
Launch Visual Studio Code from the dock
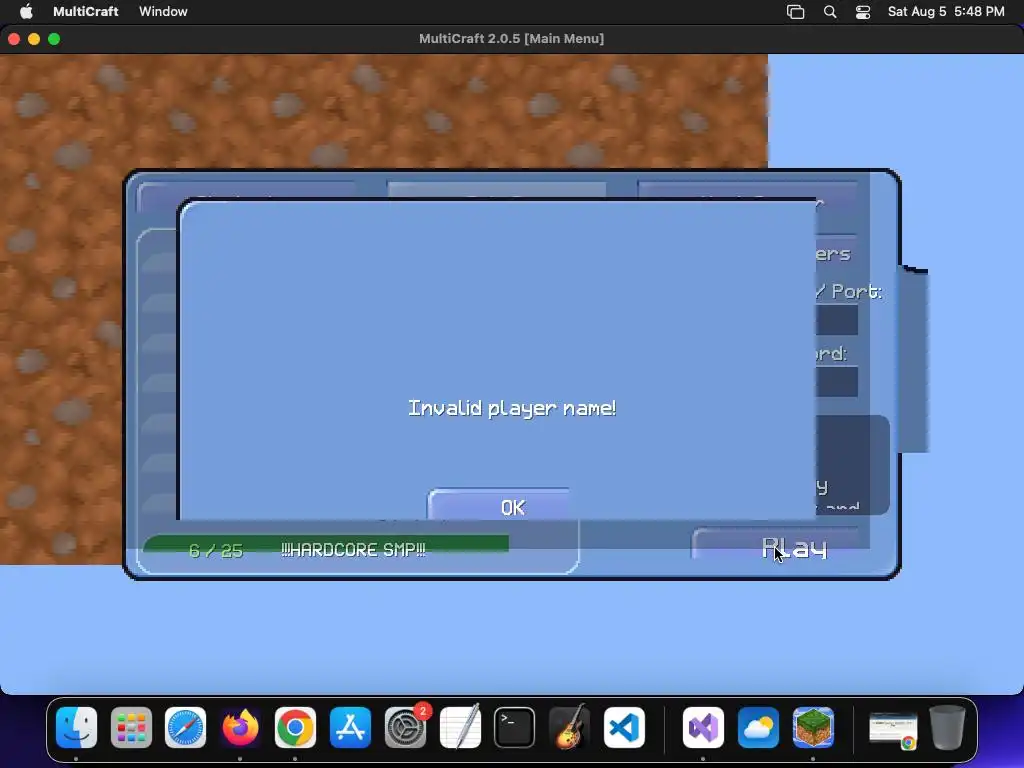(x=624, y=727)
